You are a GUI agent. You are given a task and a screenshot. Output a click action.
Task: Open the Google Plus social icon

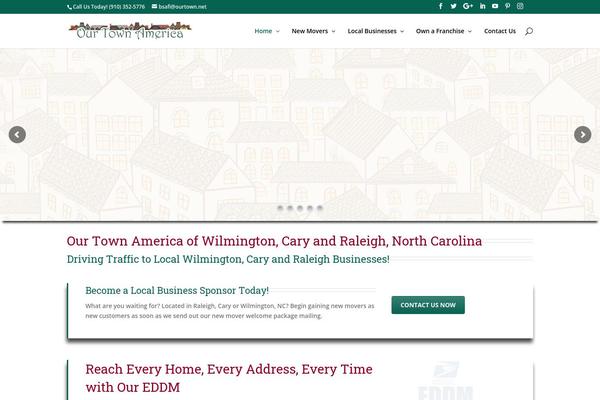468,6
